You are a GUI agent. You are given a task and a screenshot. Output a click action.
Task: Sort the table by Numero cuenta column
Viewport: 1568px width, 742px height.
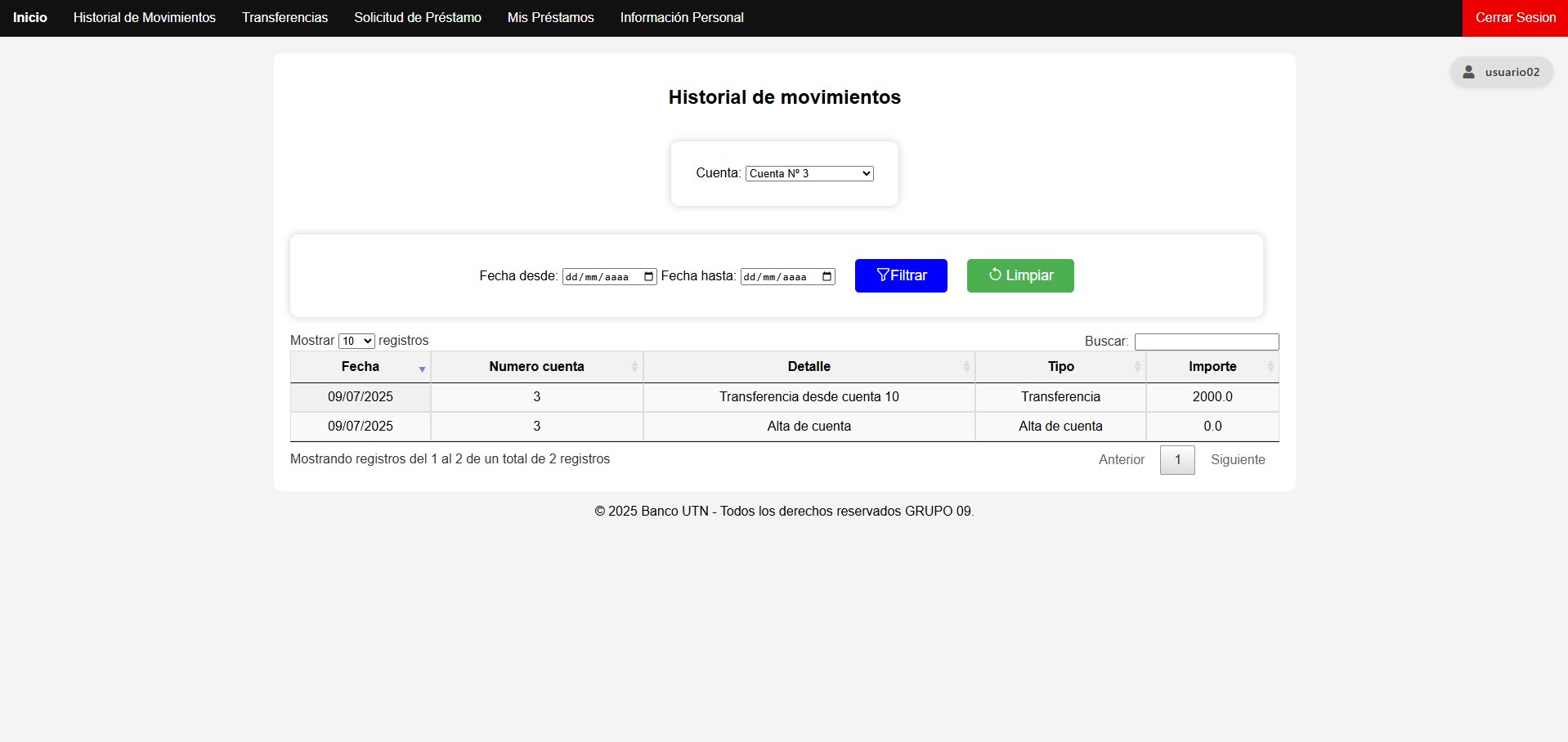tap(634, 366)
